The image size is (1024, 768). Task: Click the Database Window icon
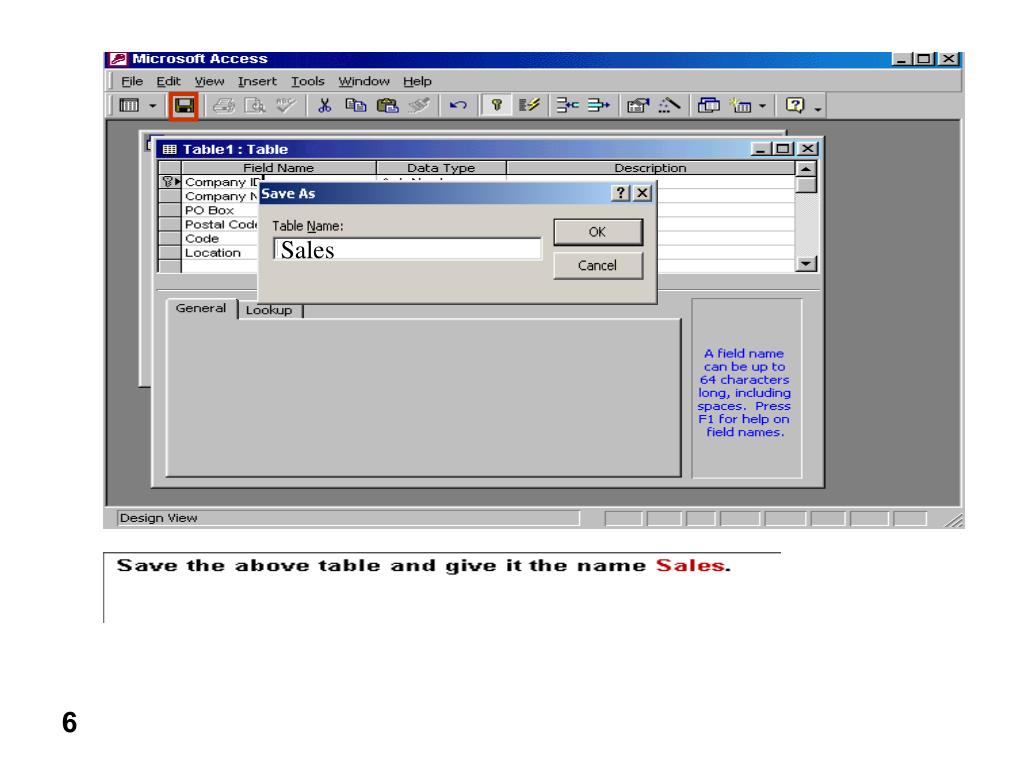click(709, 105)
